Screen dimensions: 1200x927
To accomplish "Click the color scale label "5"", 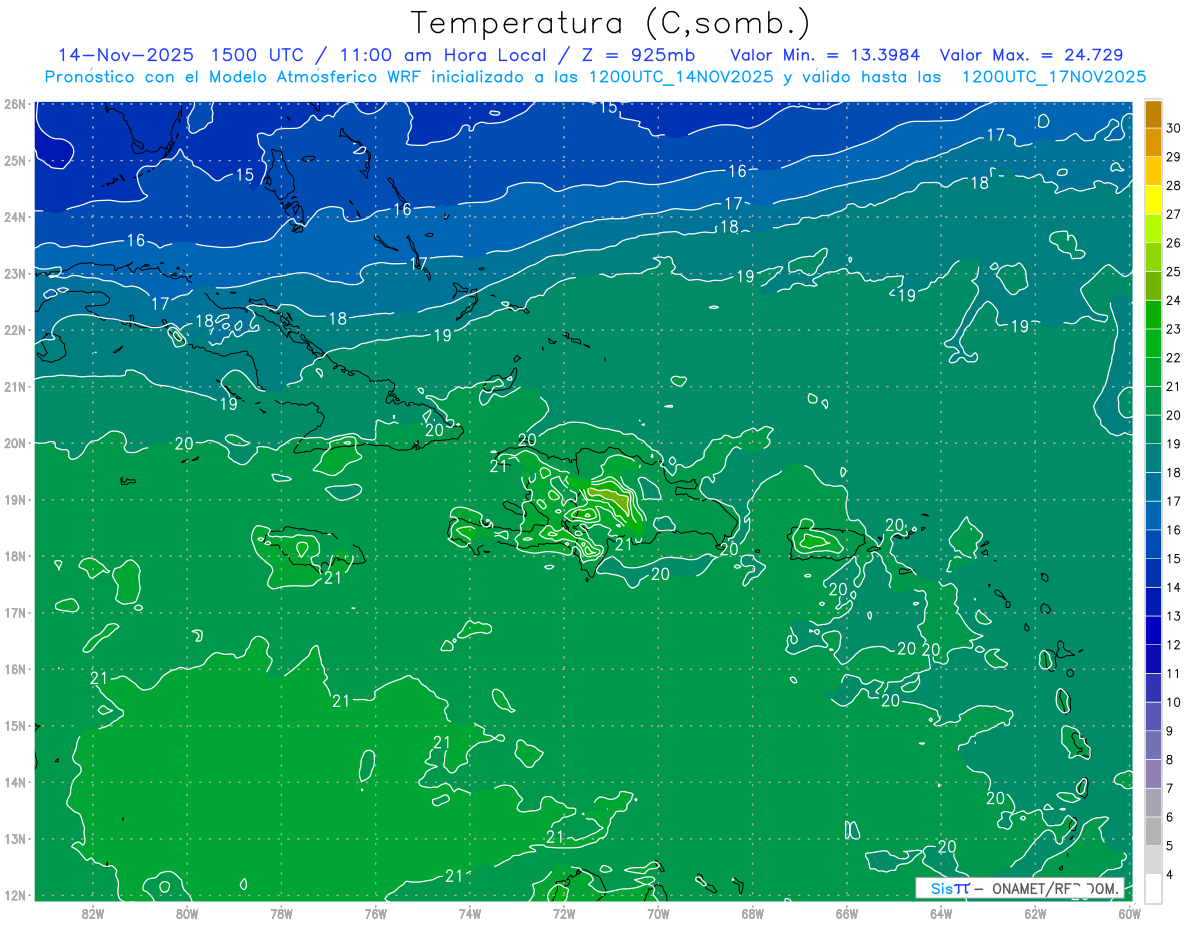I will click(x=1169, y=846).
